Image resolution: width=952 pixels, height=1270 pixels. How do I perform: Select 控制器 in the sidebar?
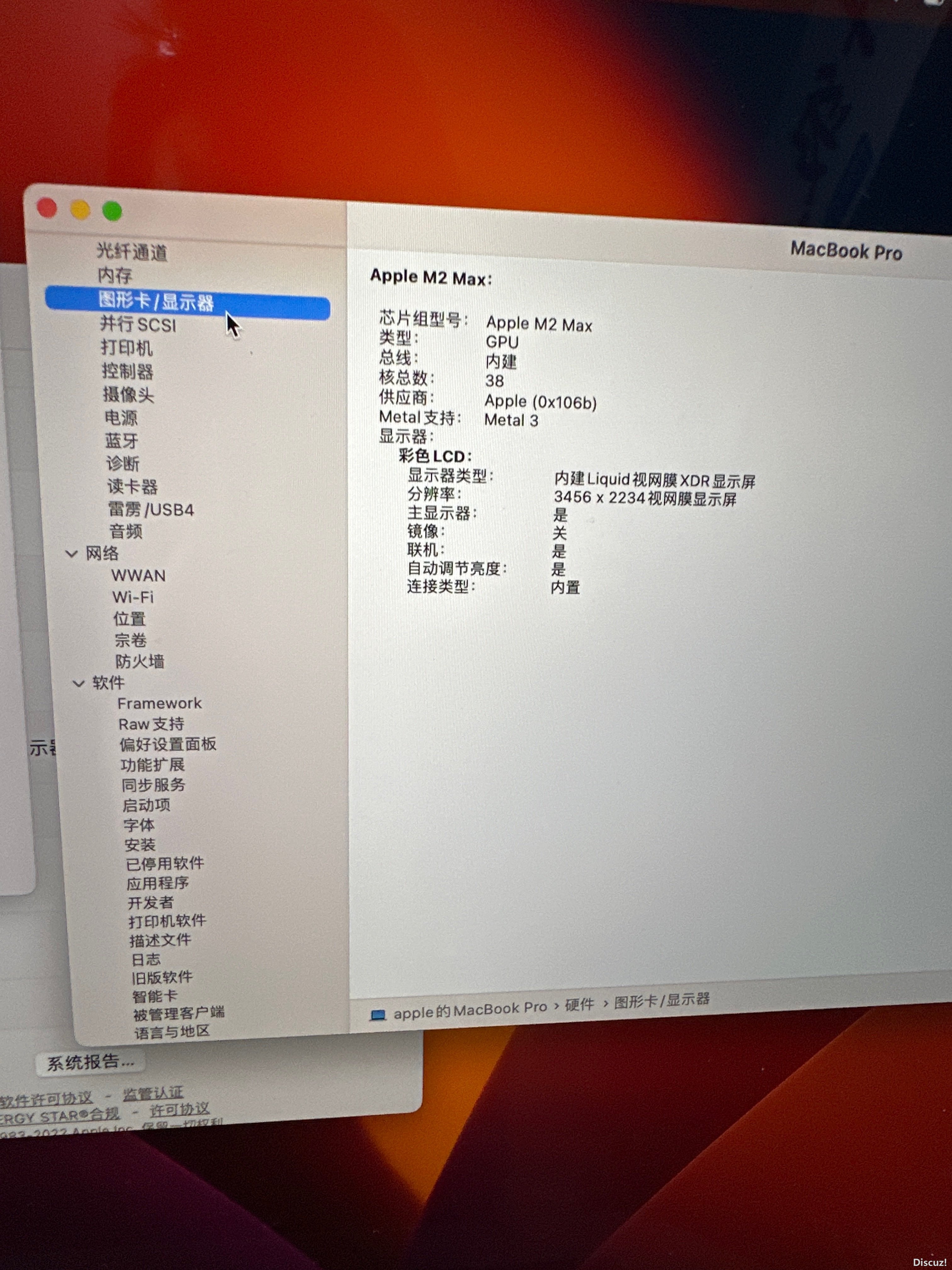(128, 371)
